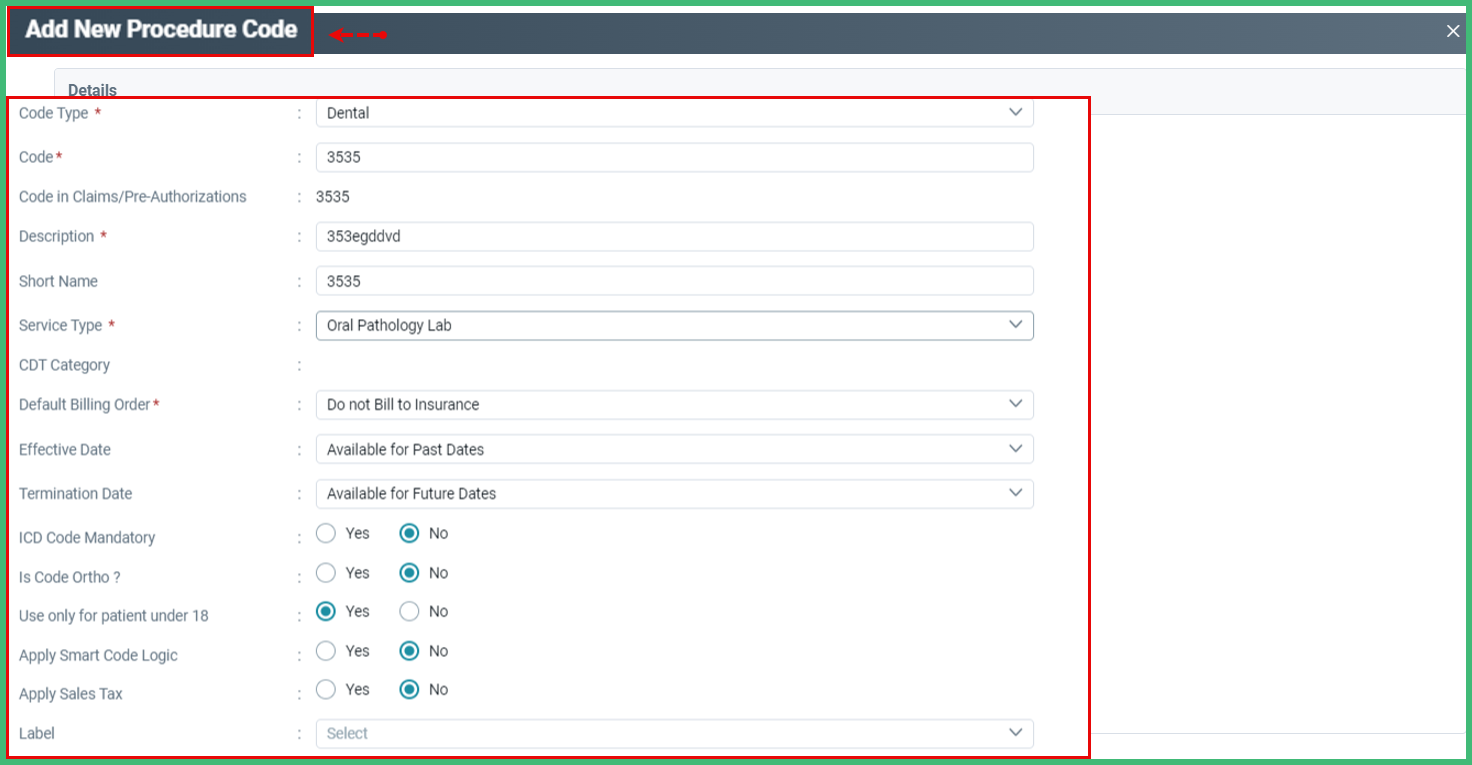Click inside the Short Name field
The width and height of the screenshot is (1472, 765).
pyautogui.click(x=674, y=281)
